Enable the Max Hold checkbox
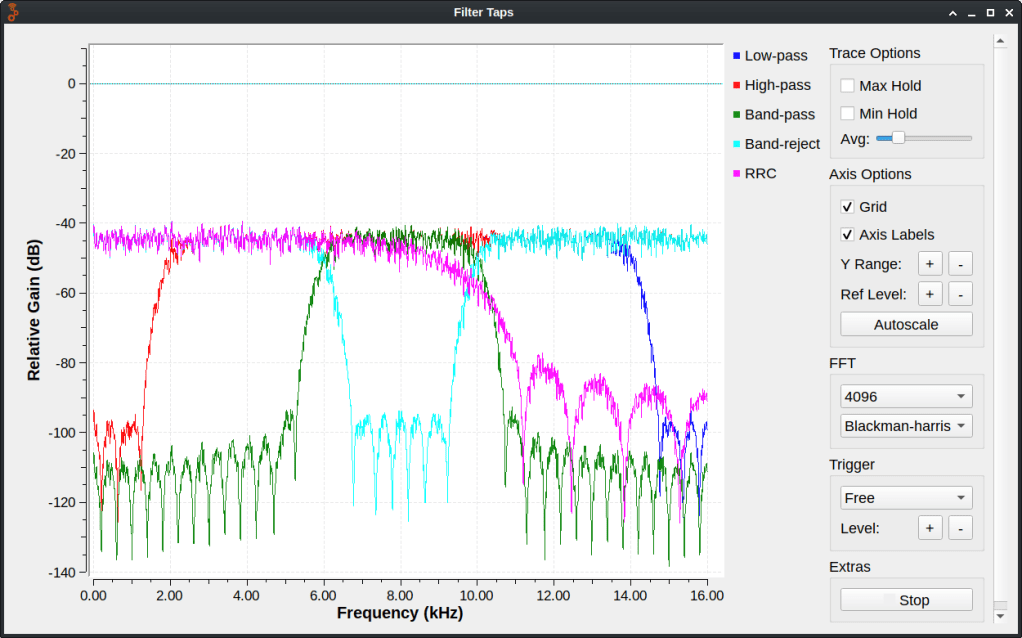Viewport: 1022px width, 638px height. point(848,86)
